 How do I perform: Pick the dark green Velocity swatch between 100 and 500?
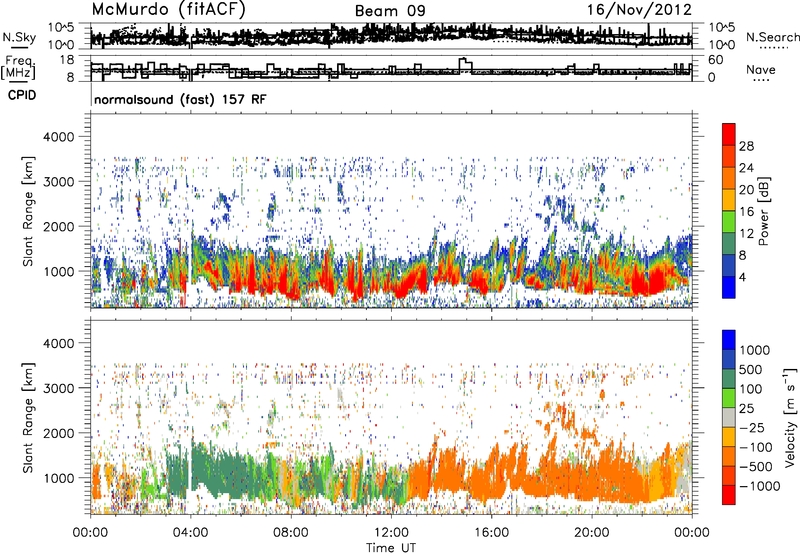click(x=729, y=379)
